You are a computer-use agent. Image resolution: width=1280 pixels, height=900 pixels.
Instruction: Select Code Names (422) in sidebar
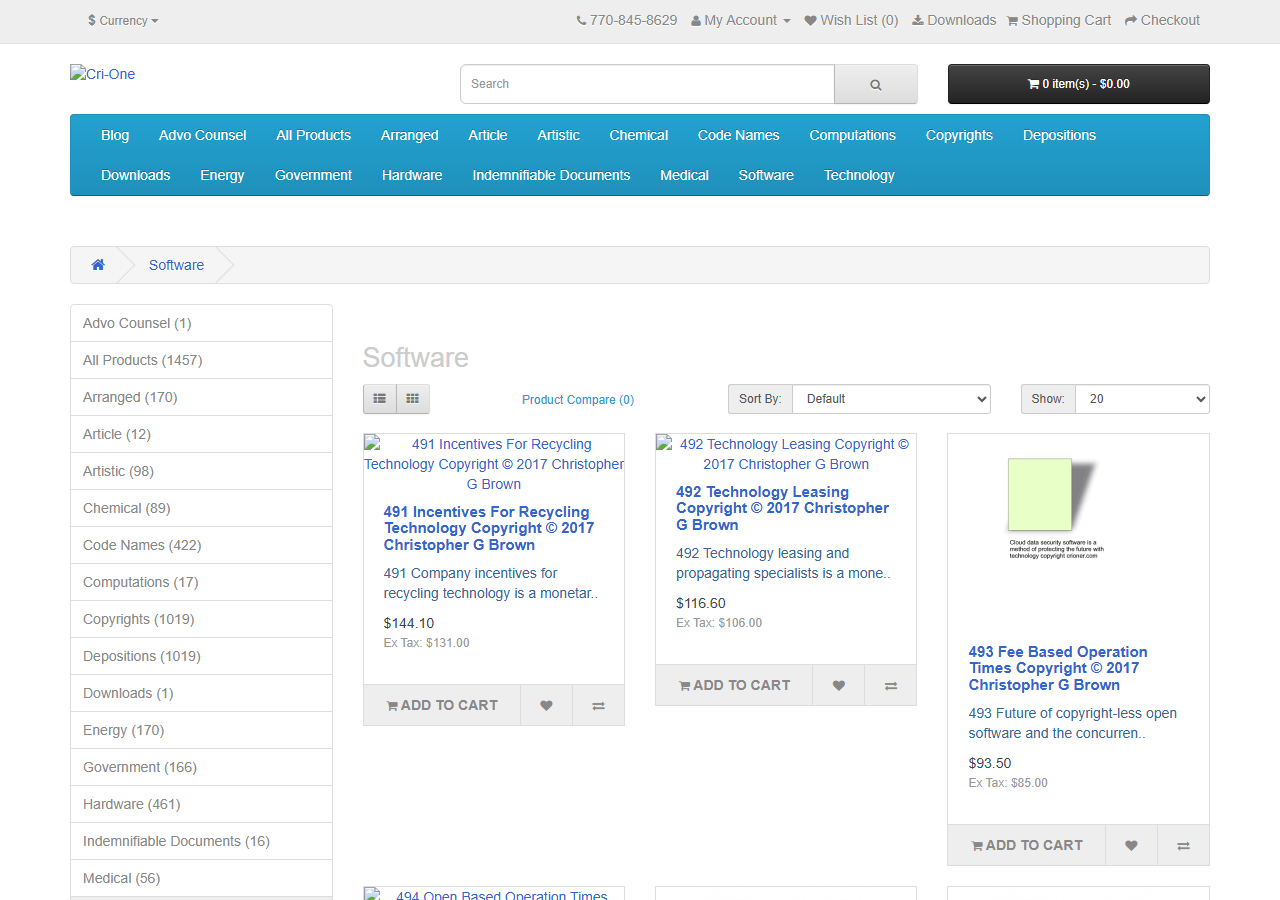pyautogui.click(x=201, y=545)
